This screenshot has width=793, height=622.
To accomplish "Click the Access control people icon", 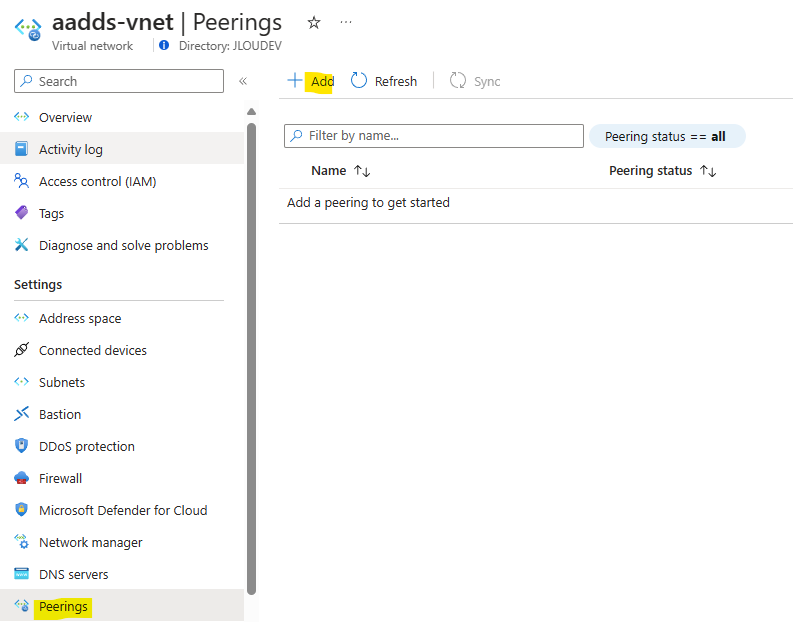I will coord(21,181).
